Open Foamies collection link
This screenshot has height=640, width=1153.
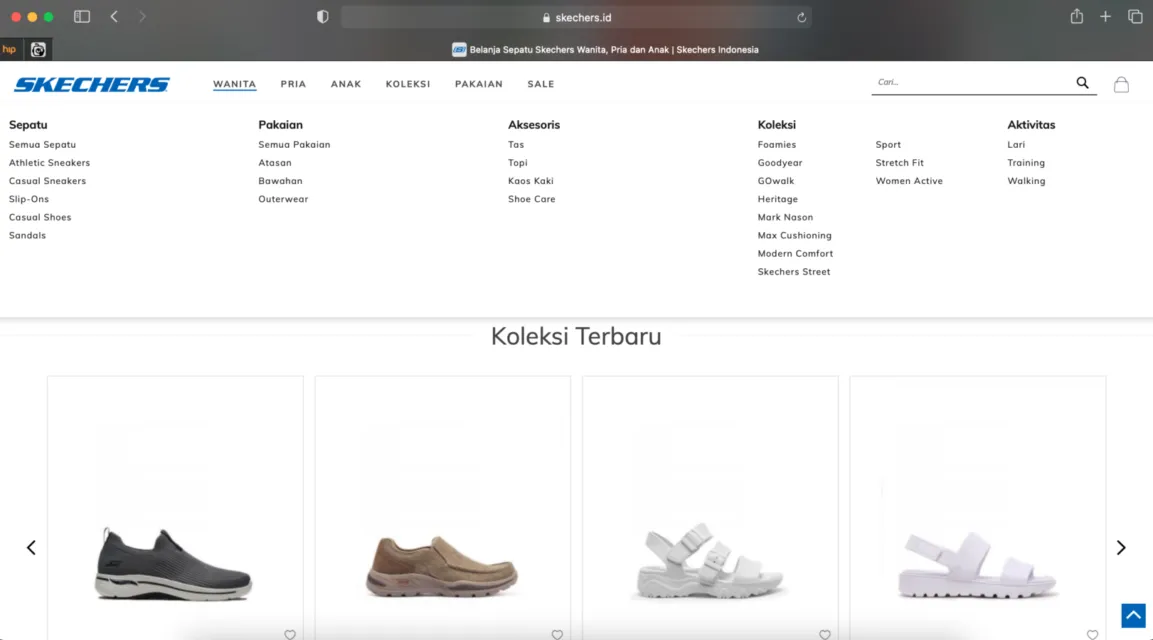[x=777, y=145]
